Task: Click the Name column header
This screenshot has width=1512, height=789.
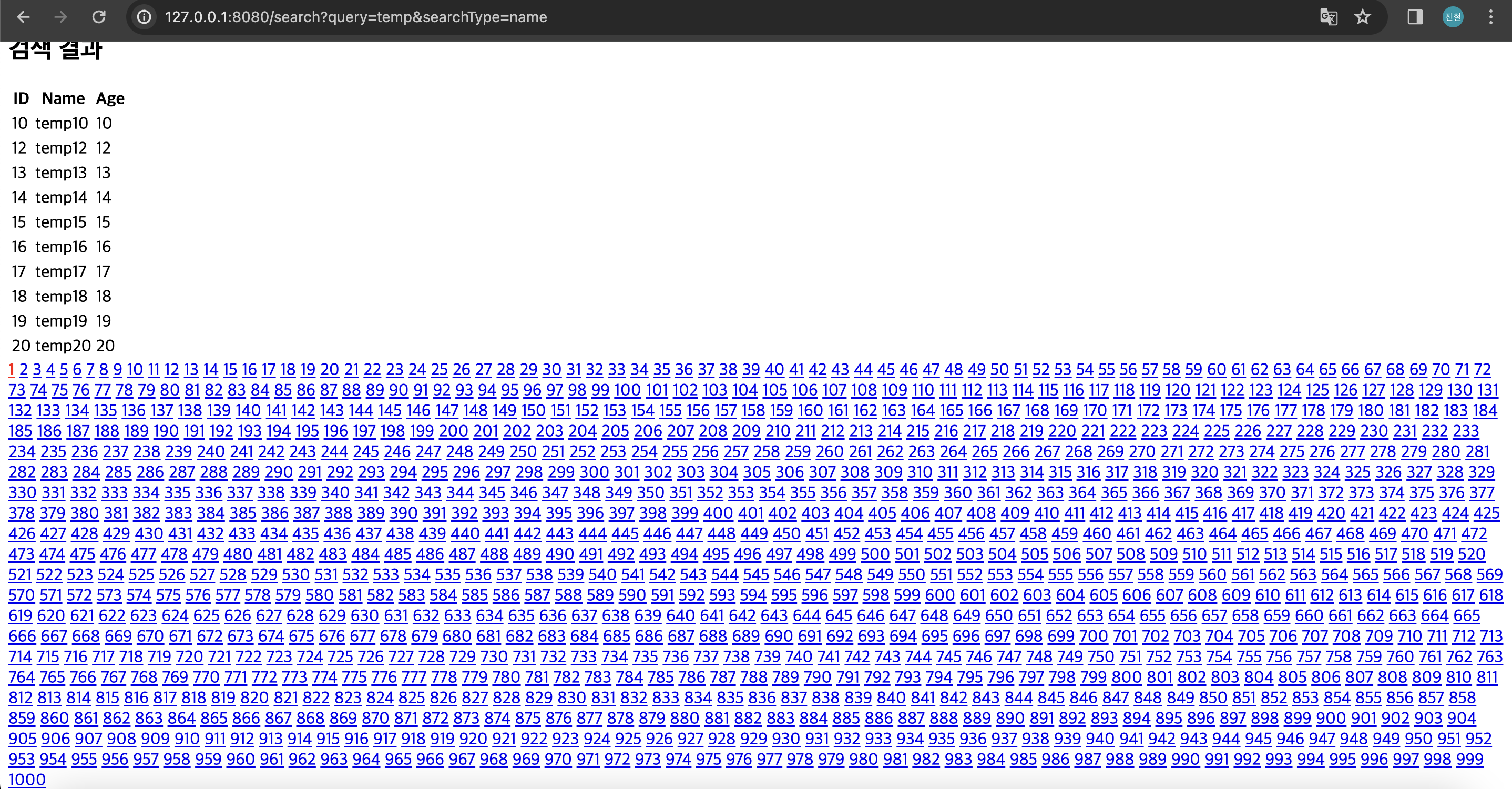Action: coord(64,99)
